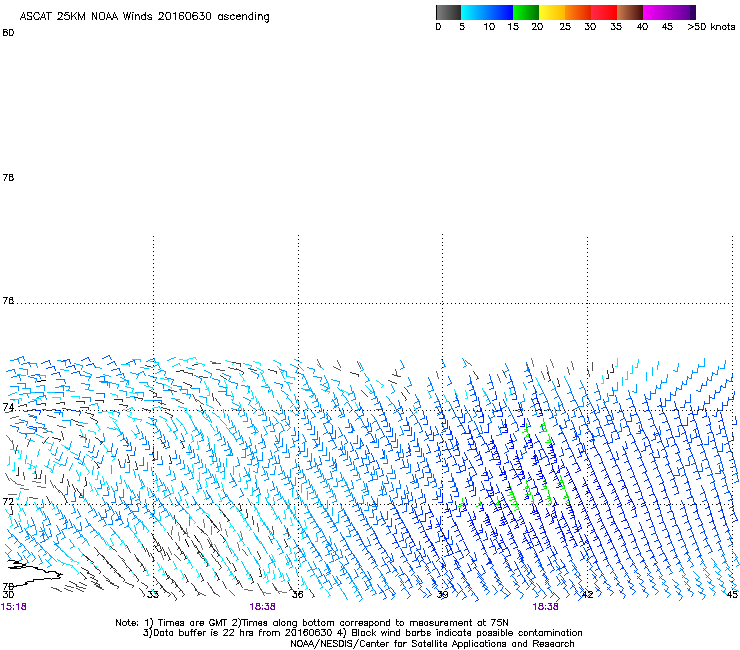This screenshot has width=740, height=650.
Task: Click the '>50 knots' color scale label
Action: click(711, 27)
